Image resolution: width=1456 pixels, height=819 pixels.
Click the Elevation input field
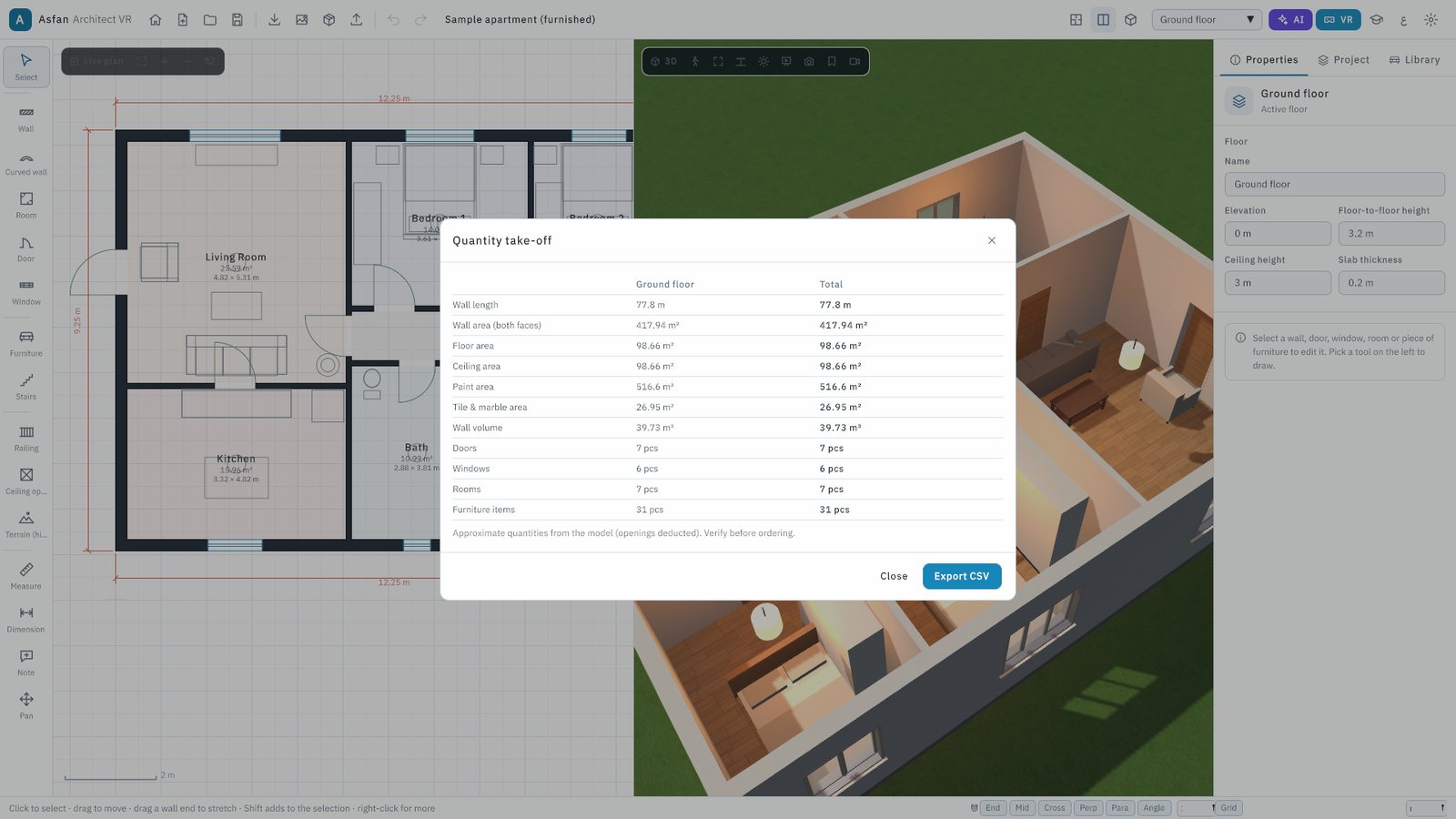tap(1278, 234)
